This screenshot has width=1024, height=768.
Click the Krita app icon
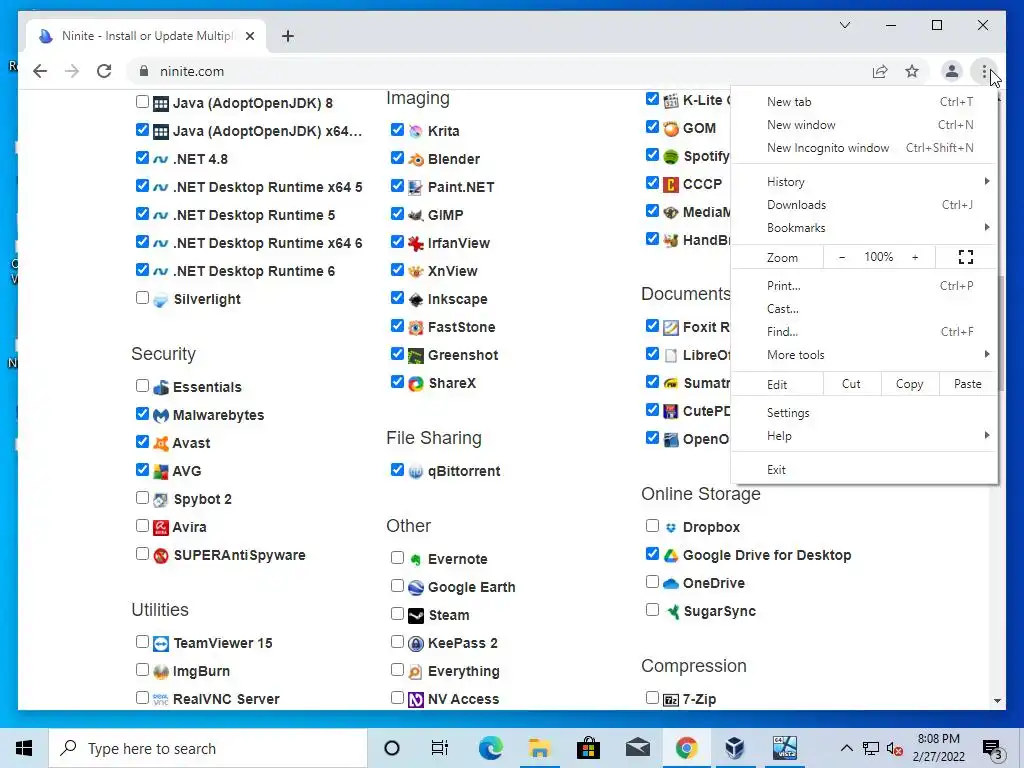[415, 131]
